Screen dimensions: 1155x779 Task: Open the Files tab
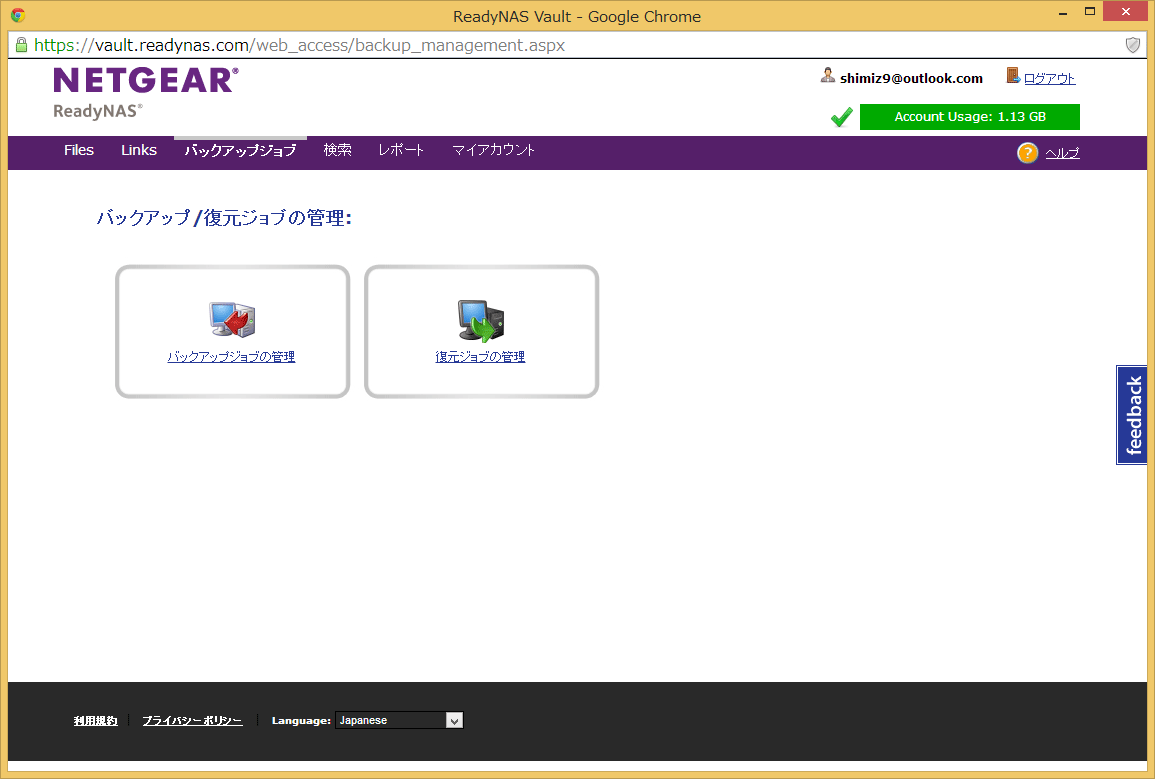(x=79, y=150)
